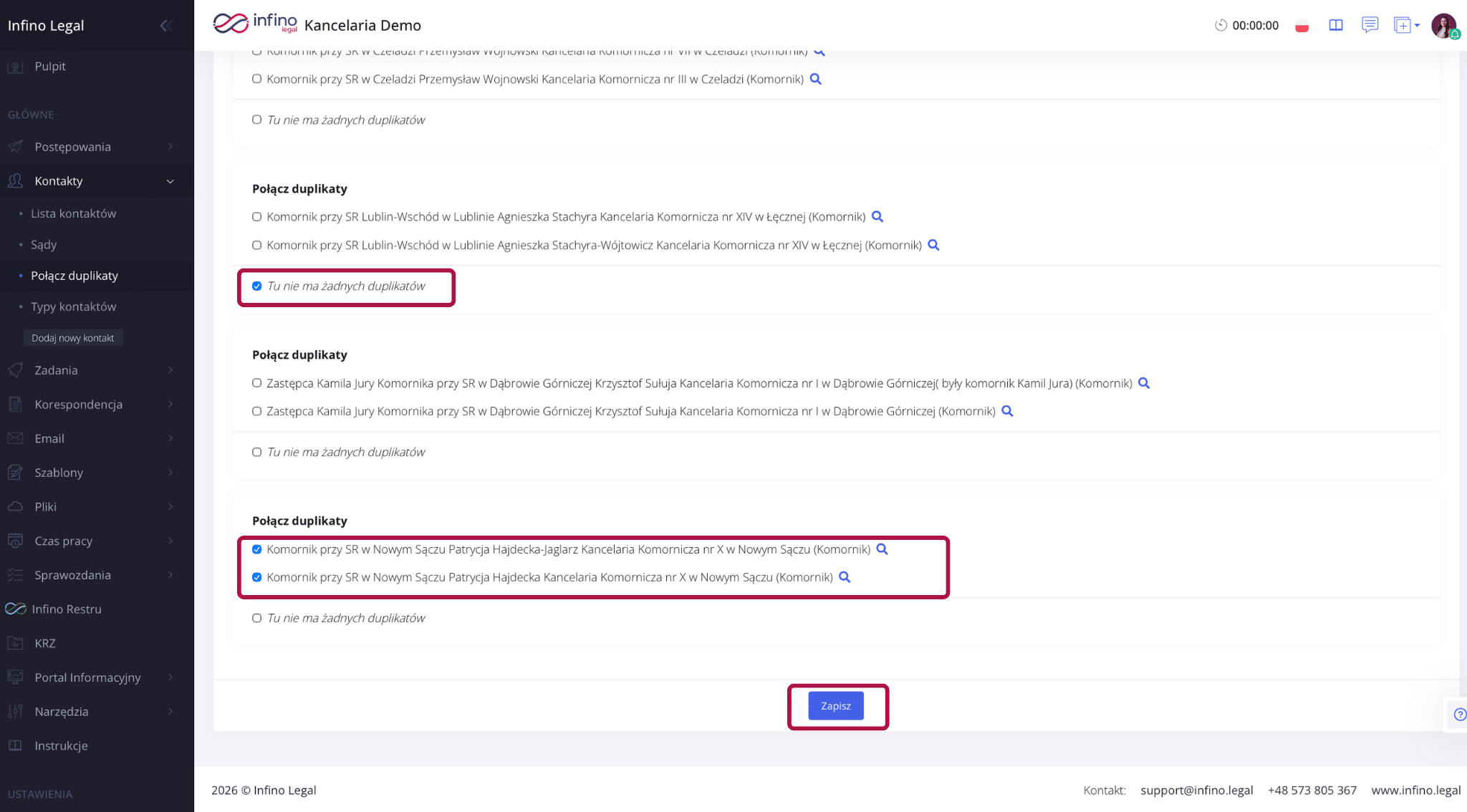Click Dodaj nowy kontakt button
This screenshot has width=1467, height=812.
click(73, 338)
